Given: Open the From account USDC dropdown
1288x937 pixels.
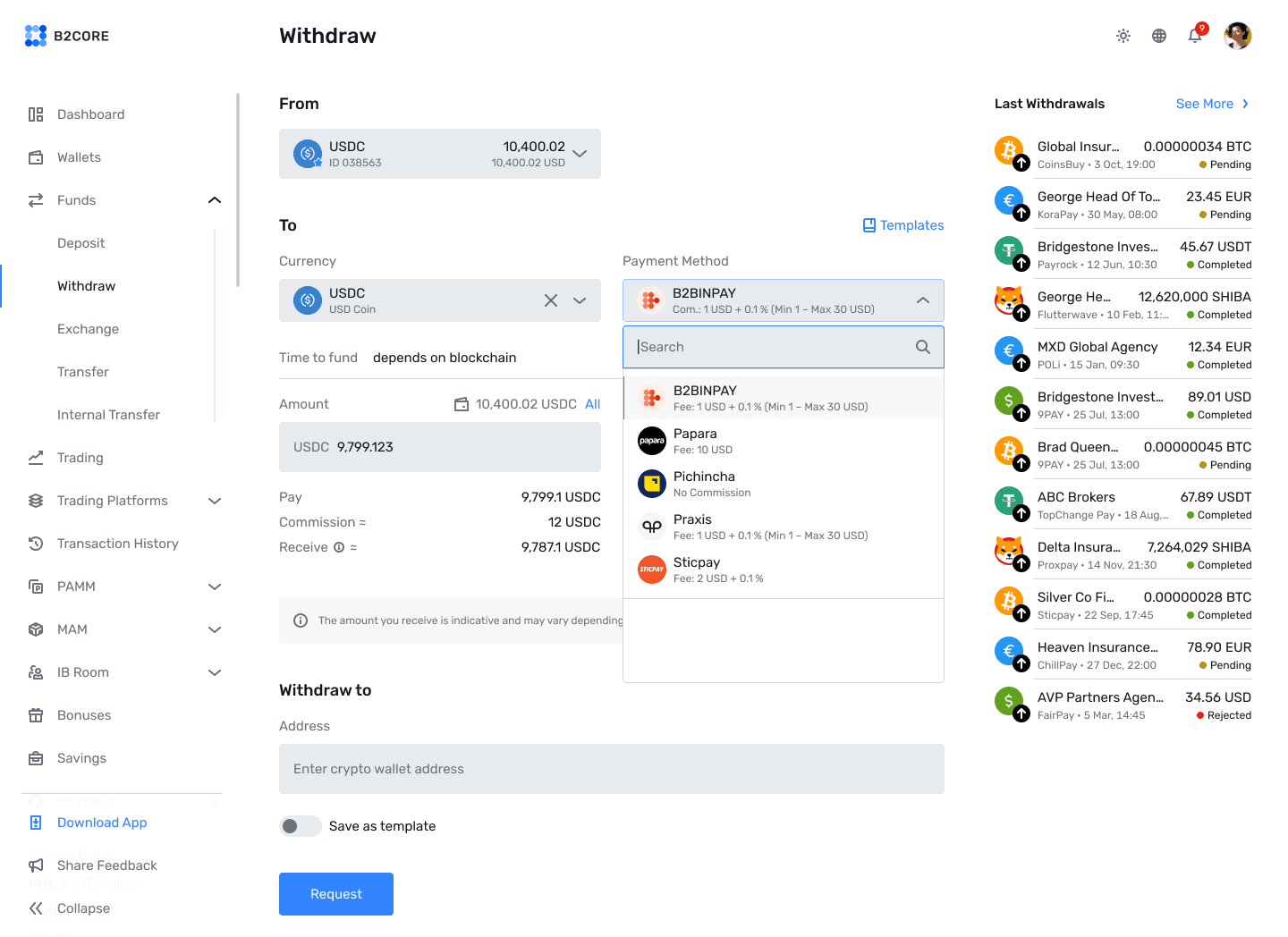Looking at the screenshot, I should tap(440, 154).
